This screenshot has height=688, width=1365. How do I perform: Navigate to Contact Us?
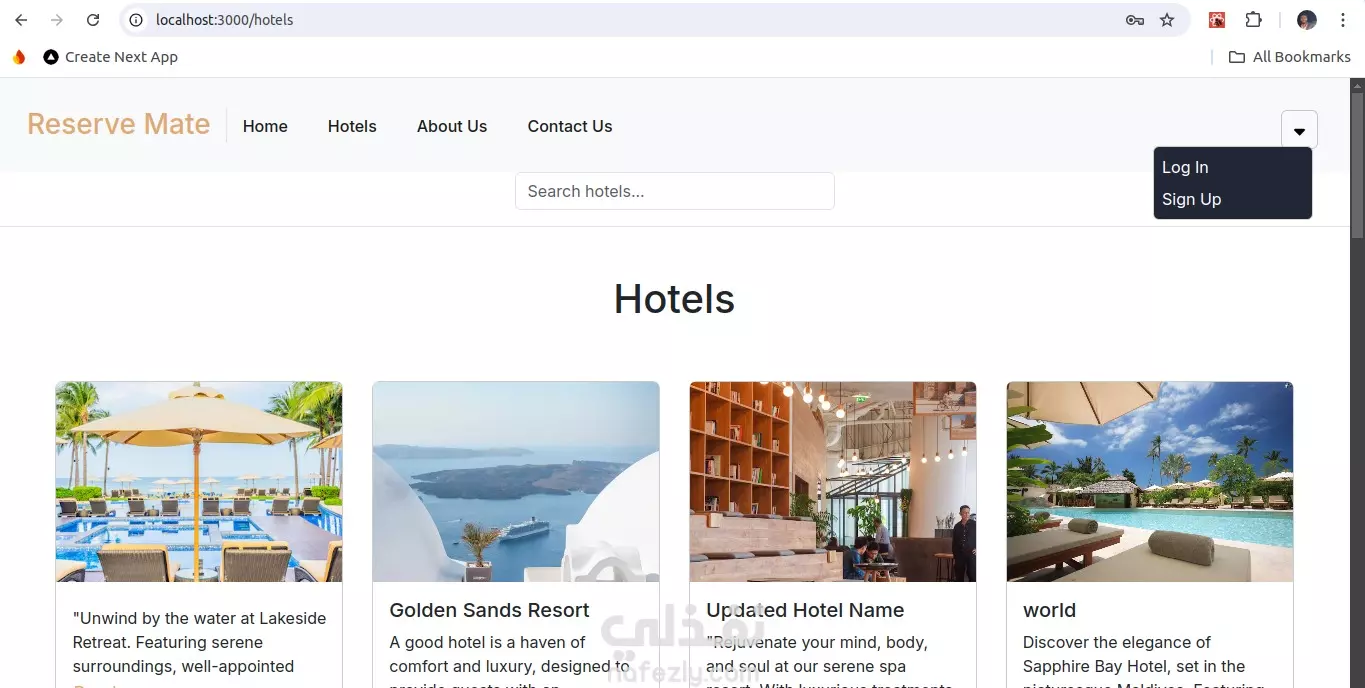coord(570,126)
